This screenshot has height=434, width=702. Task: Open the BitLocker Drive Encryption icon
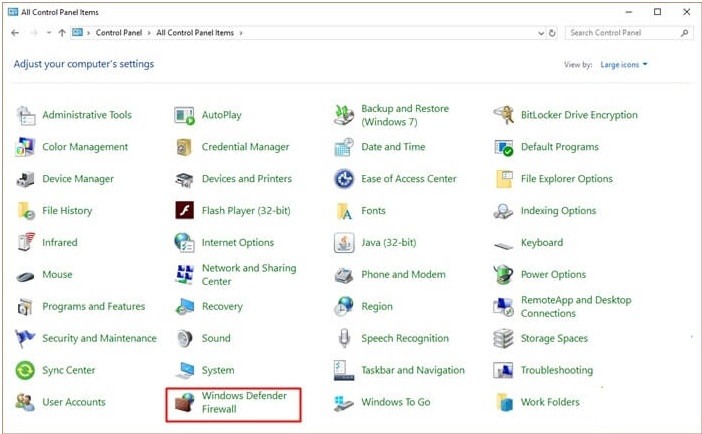pos(504,116)
